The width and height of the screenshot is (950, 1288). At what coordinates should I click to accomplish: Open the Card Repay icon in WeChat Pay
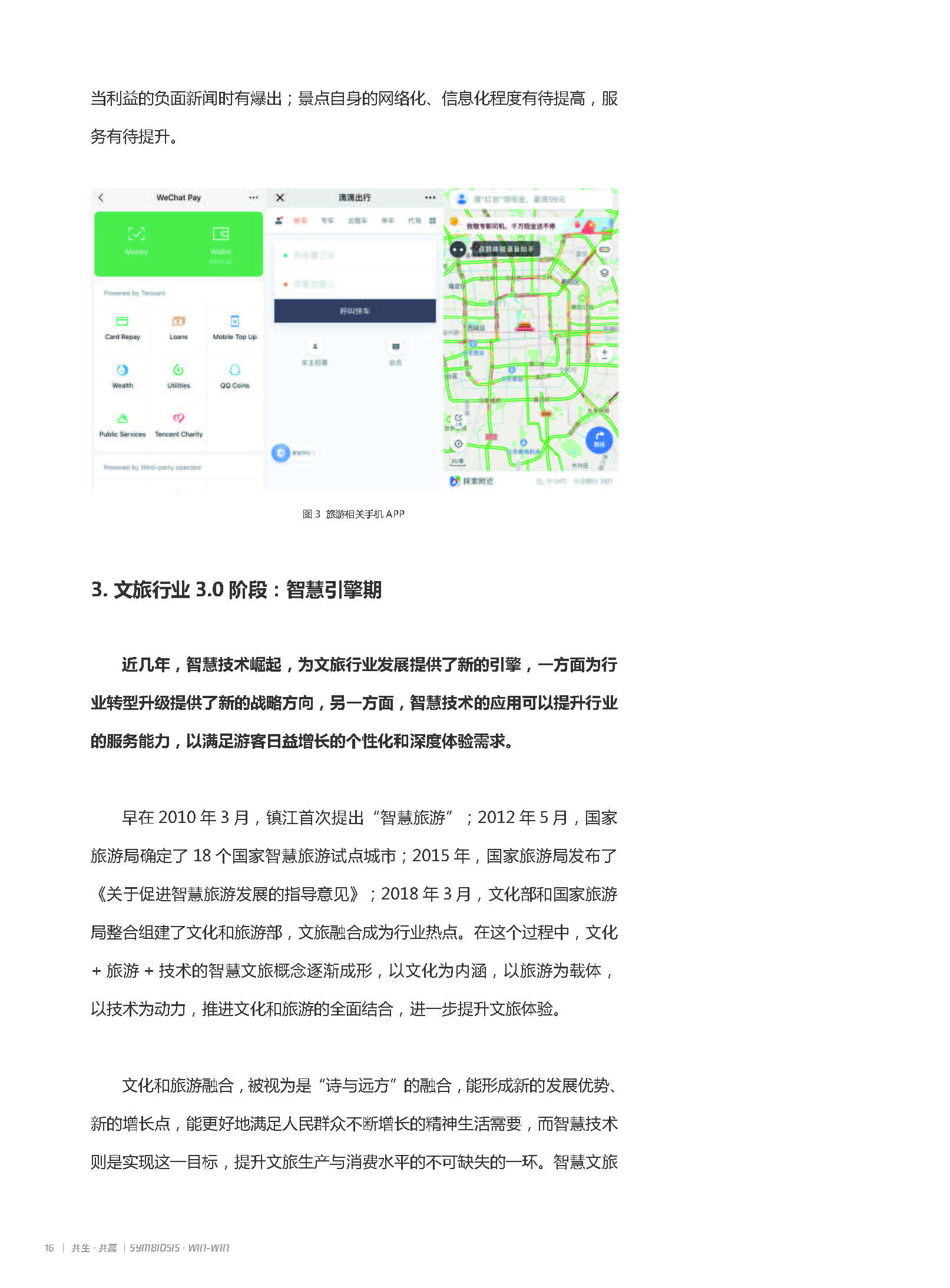click(x=122, y=322)
